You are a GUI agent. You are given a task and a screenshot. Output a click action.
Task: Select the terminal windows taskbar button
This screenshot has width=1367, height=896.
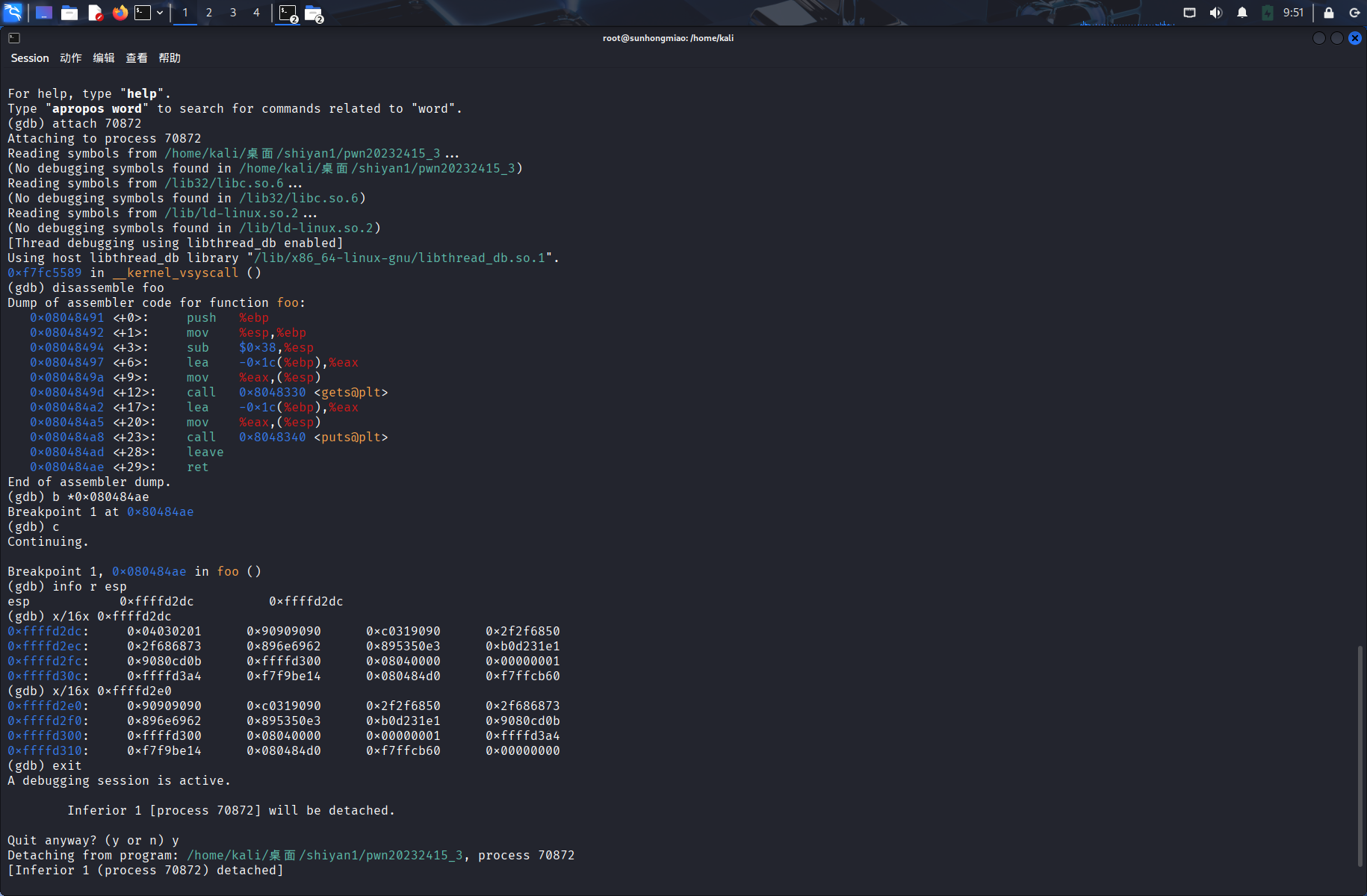(x=288, y=13)
